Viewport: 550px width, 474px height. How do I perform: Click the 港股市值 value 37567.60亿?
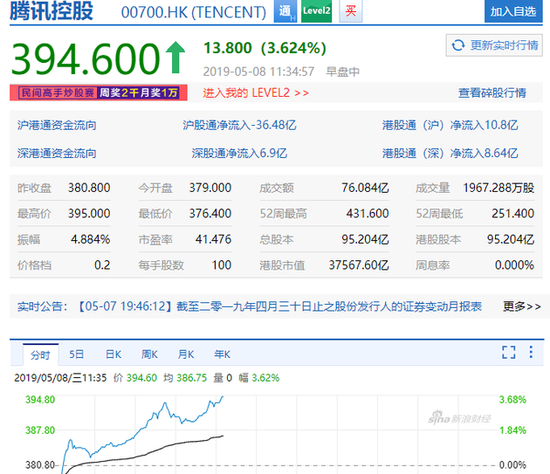(359, 265)
